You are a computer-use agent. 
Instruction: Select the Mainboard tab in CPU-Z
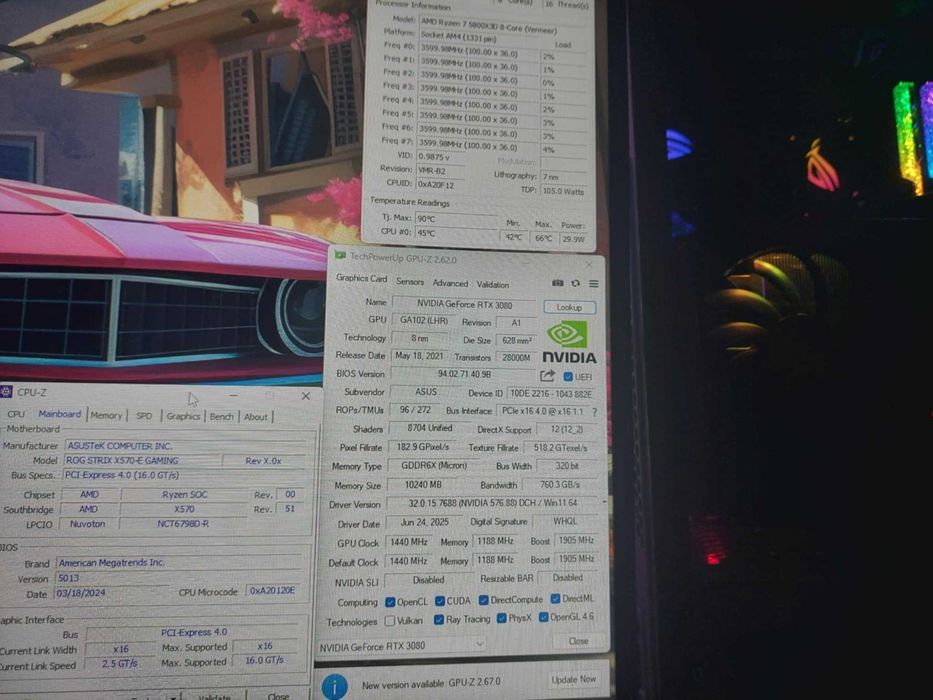(60, 414)
